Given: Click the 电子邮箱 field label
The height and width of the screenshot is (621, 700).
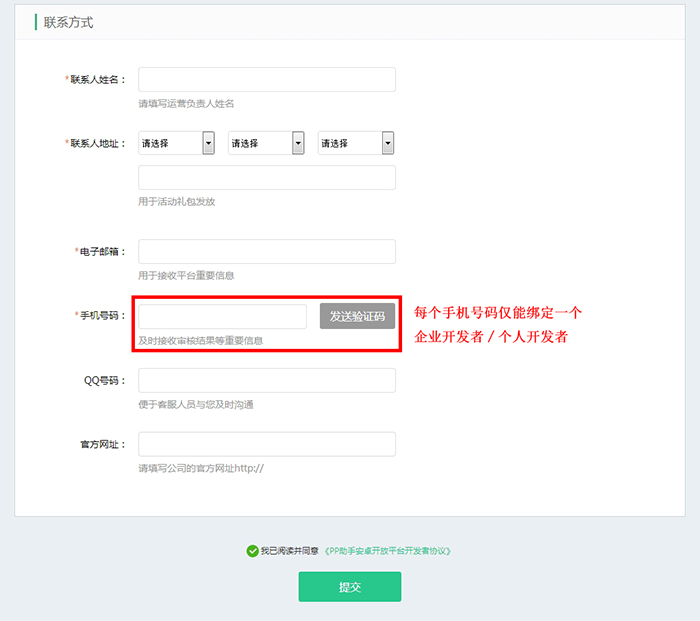Looking at the screenshot, I should click(102, 252).
